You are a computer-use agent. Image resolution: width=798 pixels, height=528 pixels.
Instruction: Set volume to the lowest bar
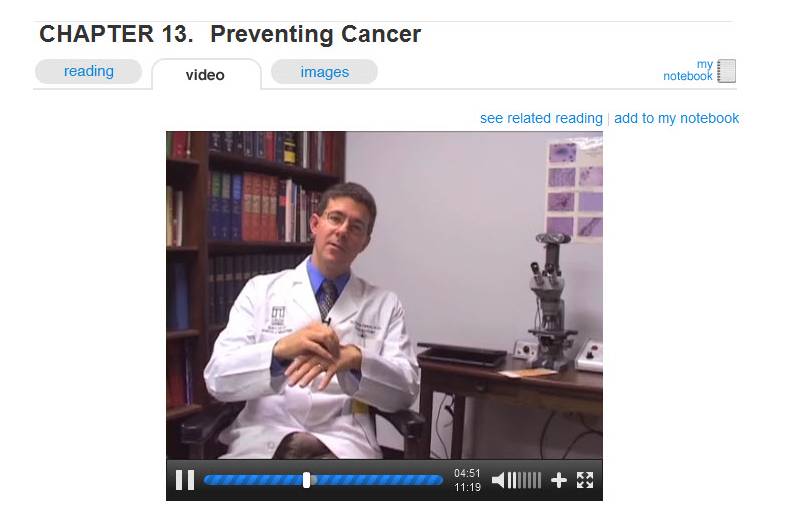point(510,480)
